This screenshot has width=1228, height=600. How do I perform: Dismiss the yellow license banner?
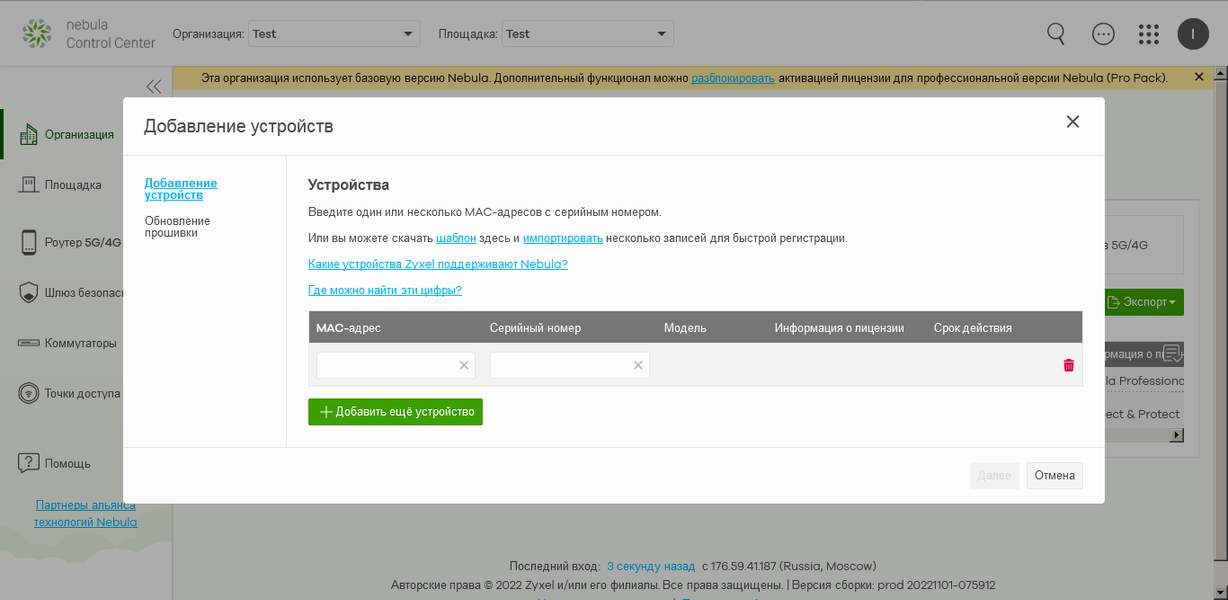point(1200,77)
